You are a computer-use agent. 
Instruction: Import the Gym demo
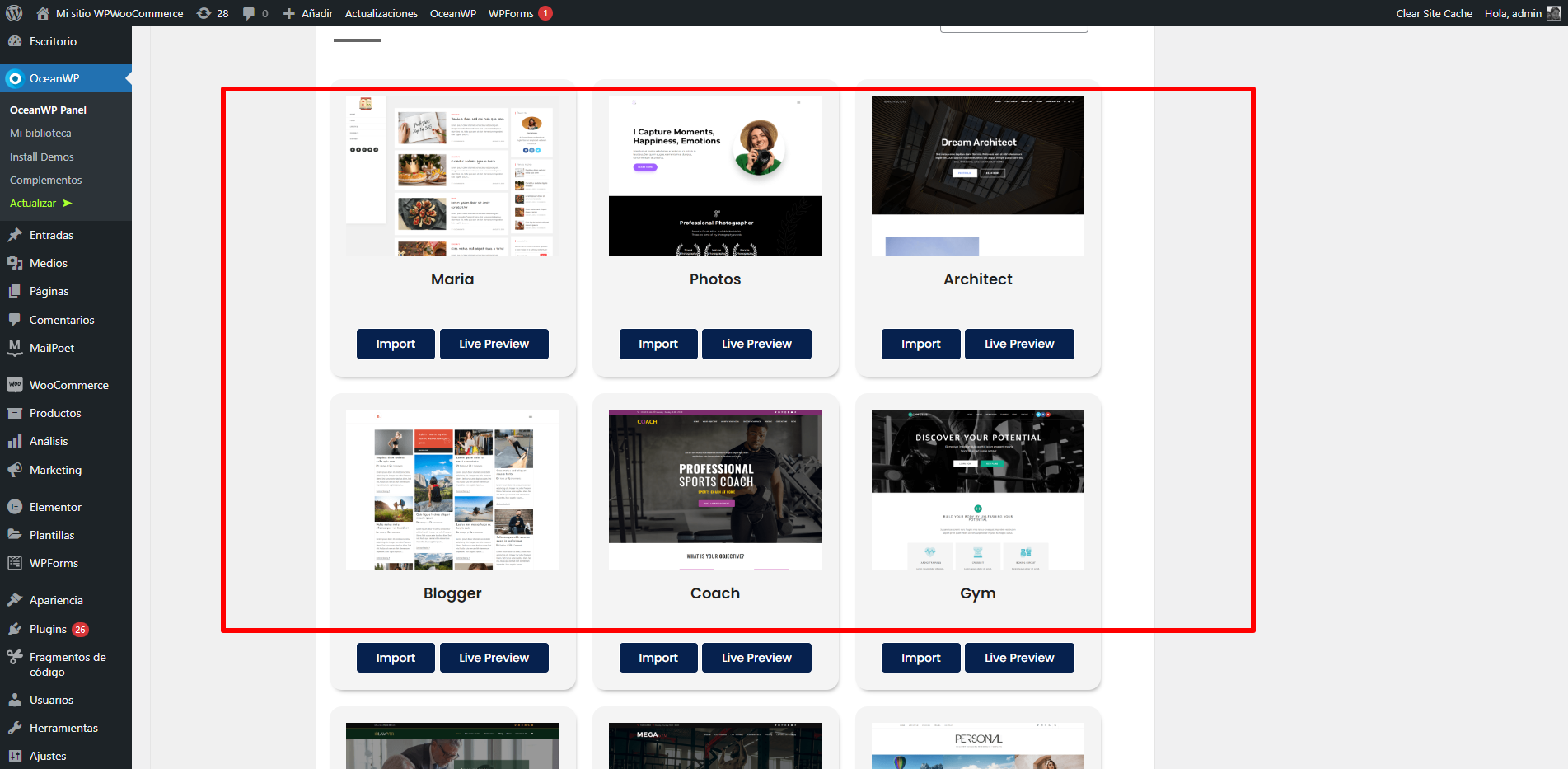tap(920, 658)
